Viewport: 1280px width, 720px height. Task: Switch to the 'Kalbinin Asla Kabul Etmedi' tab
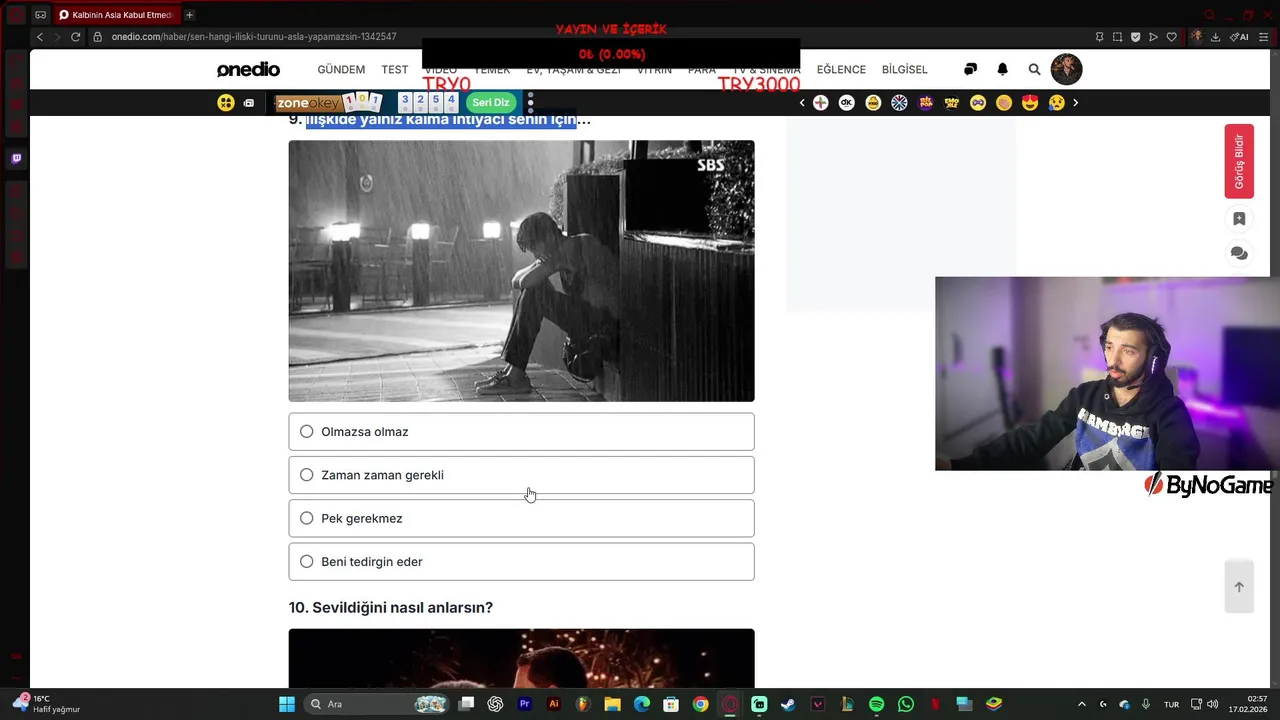(116, 15)
